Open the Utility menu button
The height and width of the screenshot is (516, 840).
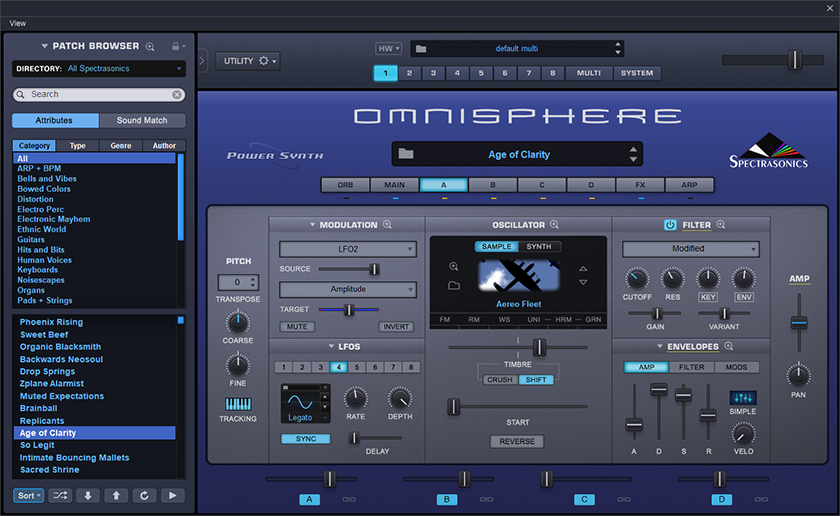[246, 61]
